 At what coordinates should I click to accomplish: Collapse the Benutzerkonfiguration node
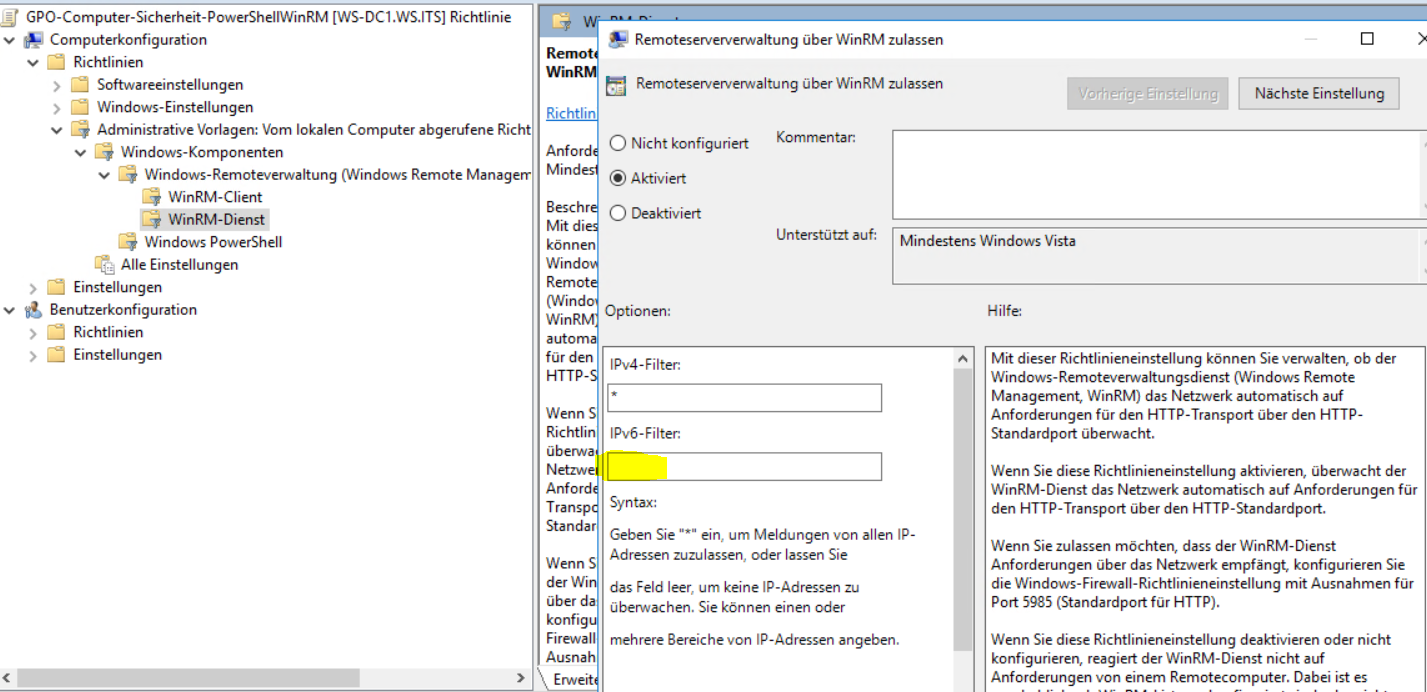point(10,310)
